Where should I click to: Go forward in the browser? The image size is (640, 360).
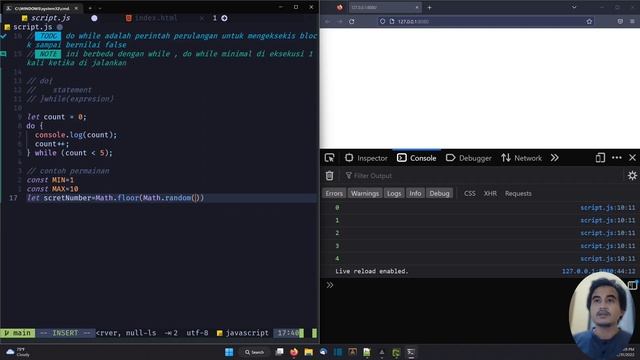(x=340, y=21)
